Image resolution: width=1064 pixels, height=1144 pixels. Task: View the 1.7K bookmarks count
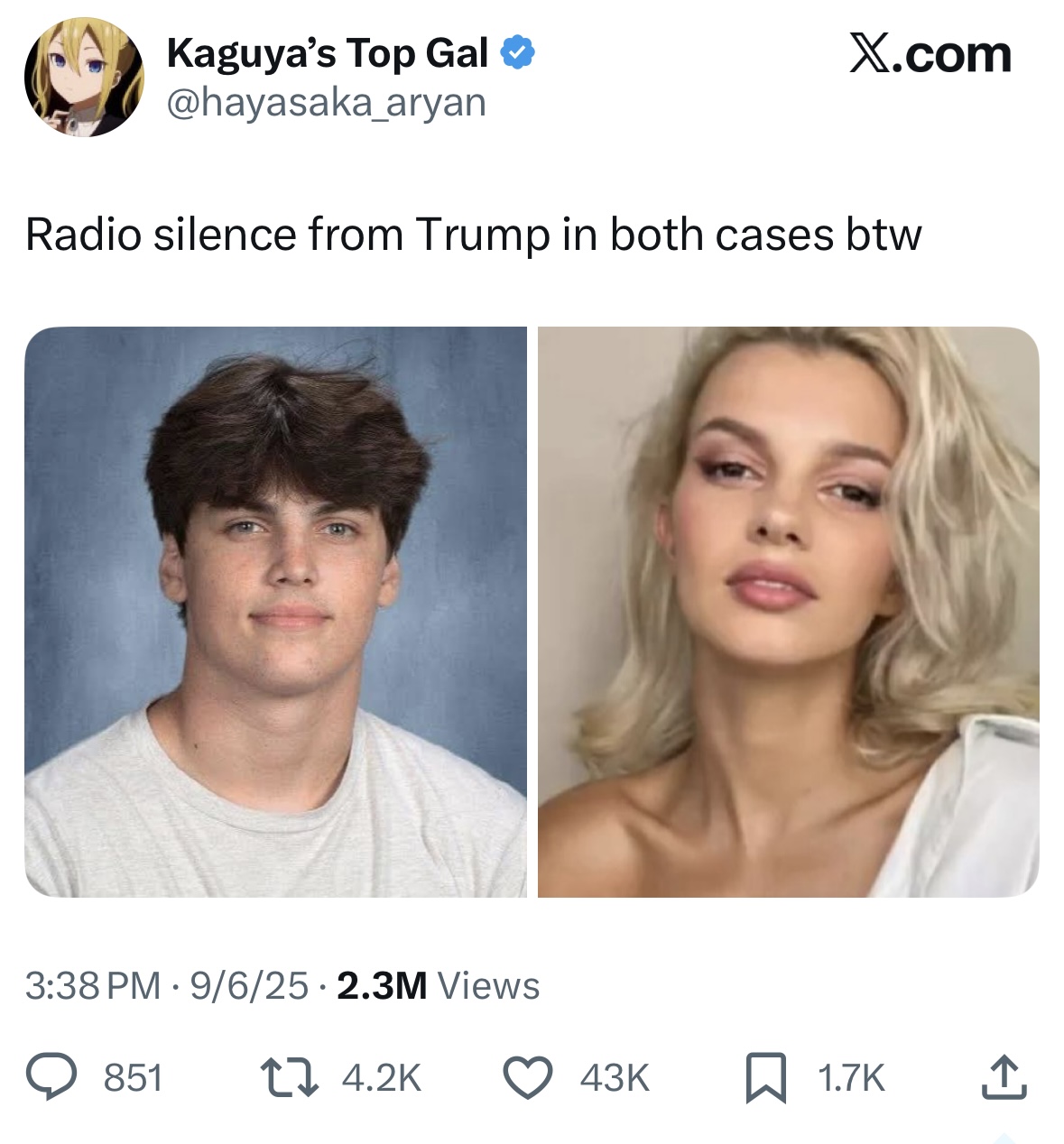click(851, 1078)
